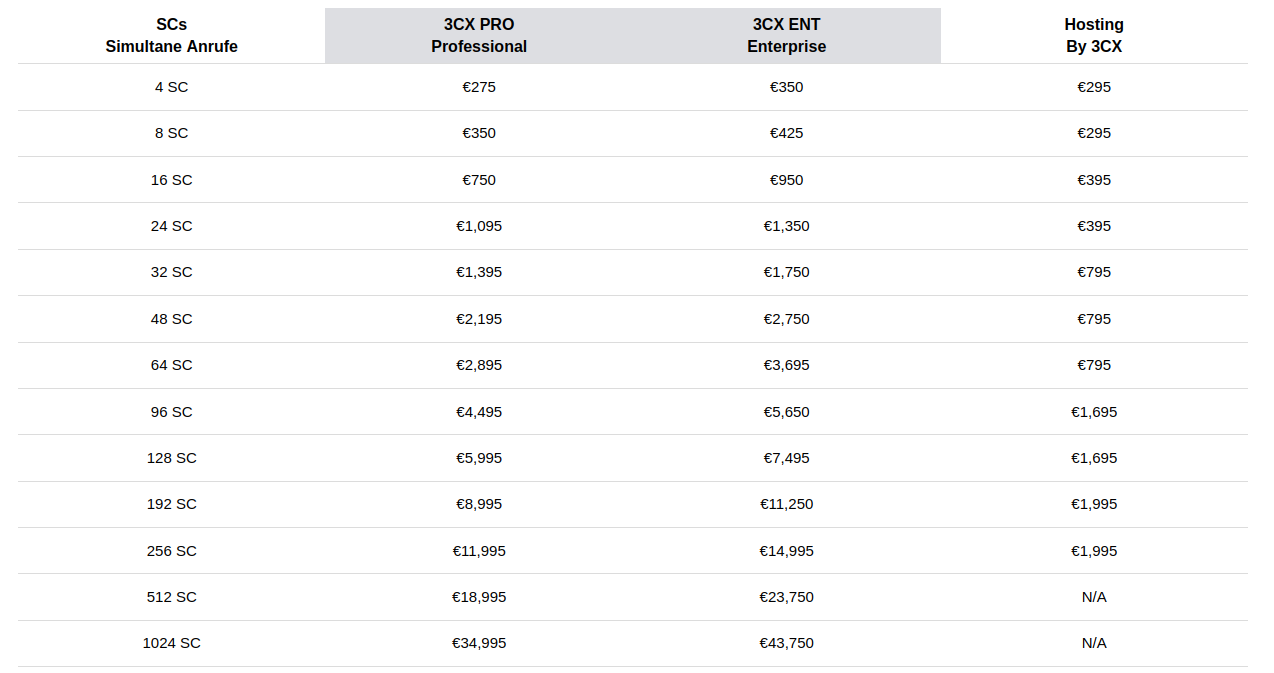Click the €275 price for 4 SC
This screenshot has height=673, width=1274.
(479, 87)
